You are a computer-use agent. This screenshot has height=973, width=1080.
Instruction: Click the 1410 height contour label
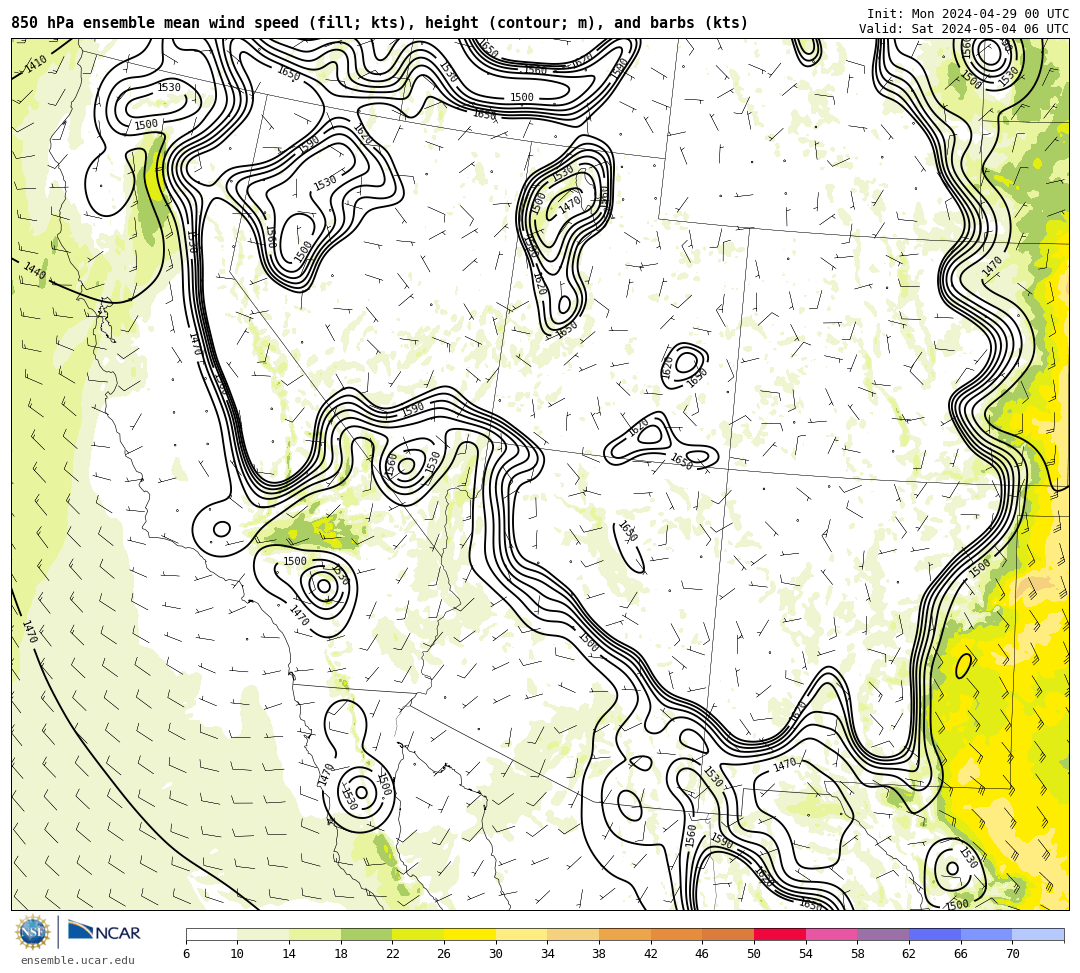[36, 64]
